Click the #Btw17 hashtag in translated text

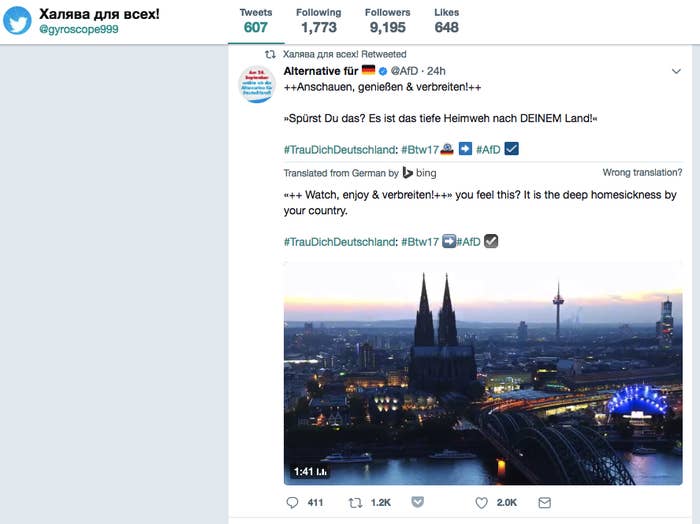(x=420, y=242)
